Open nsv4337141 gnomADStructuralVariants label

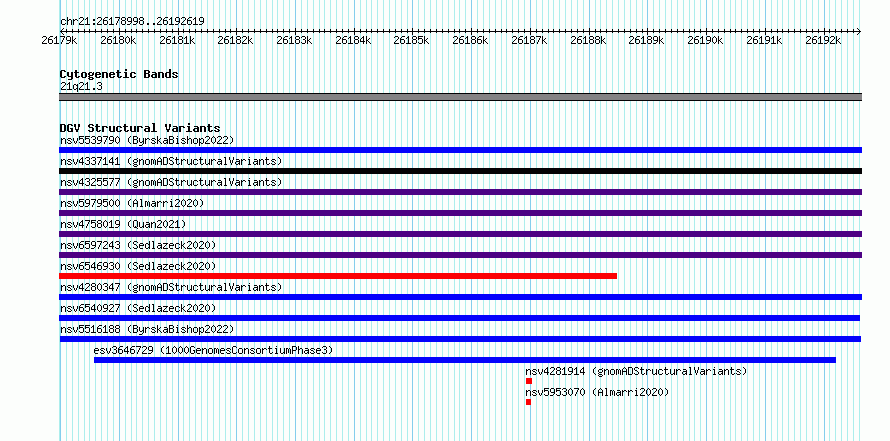171,161
